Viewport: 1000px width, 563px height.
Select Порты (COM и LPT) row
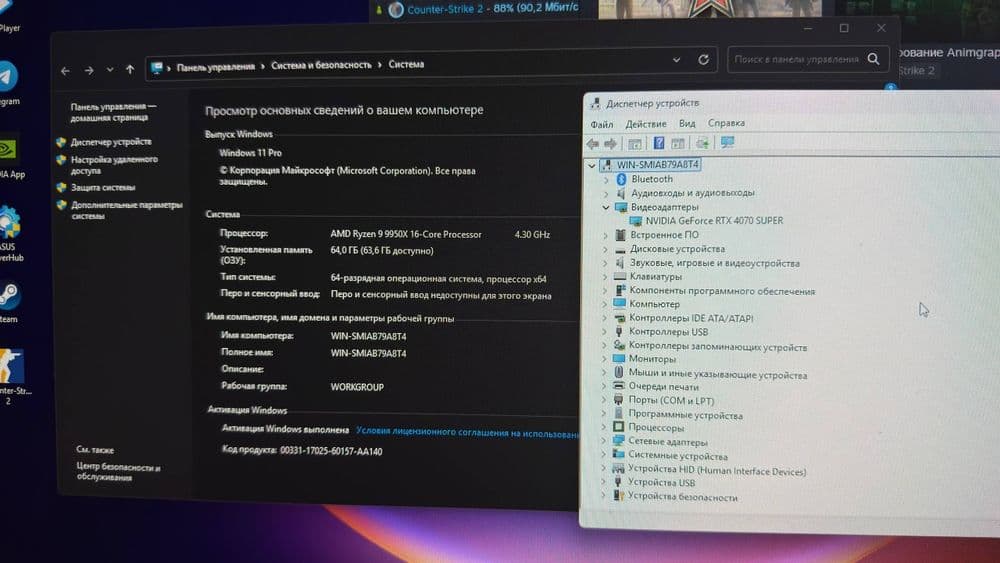pyautogui.click(x=671, y=400)
